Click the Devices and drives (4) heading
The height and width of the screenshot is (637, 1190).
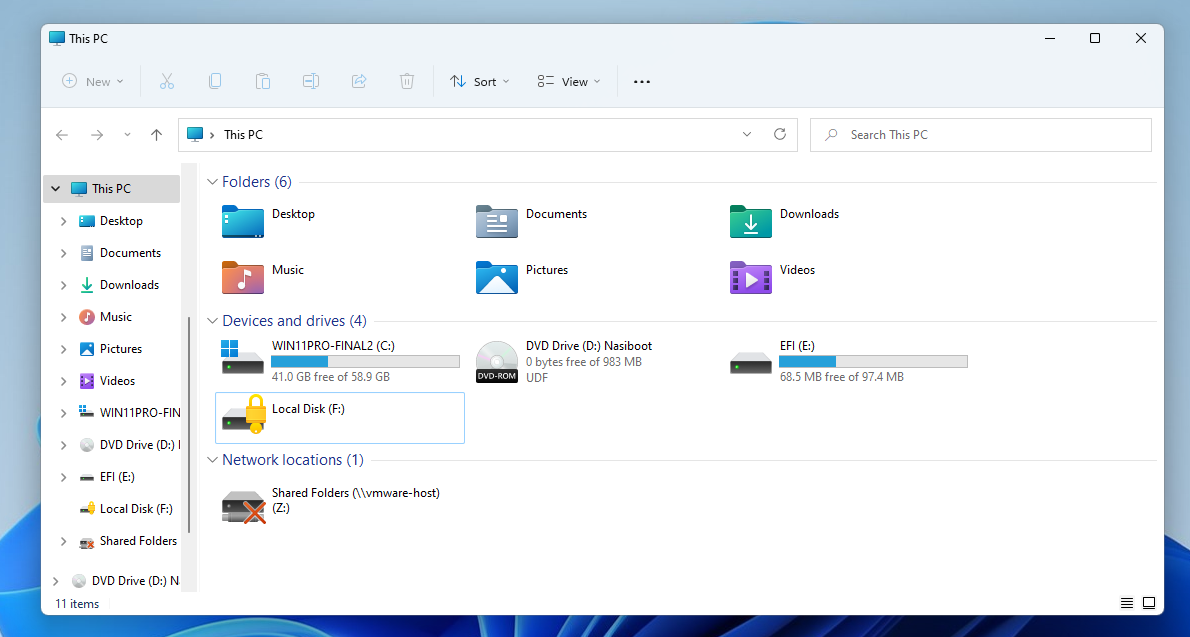coord(294,320)
